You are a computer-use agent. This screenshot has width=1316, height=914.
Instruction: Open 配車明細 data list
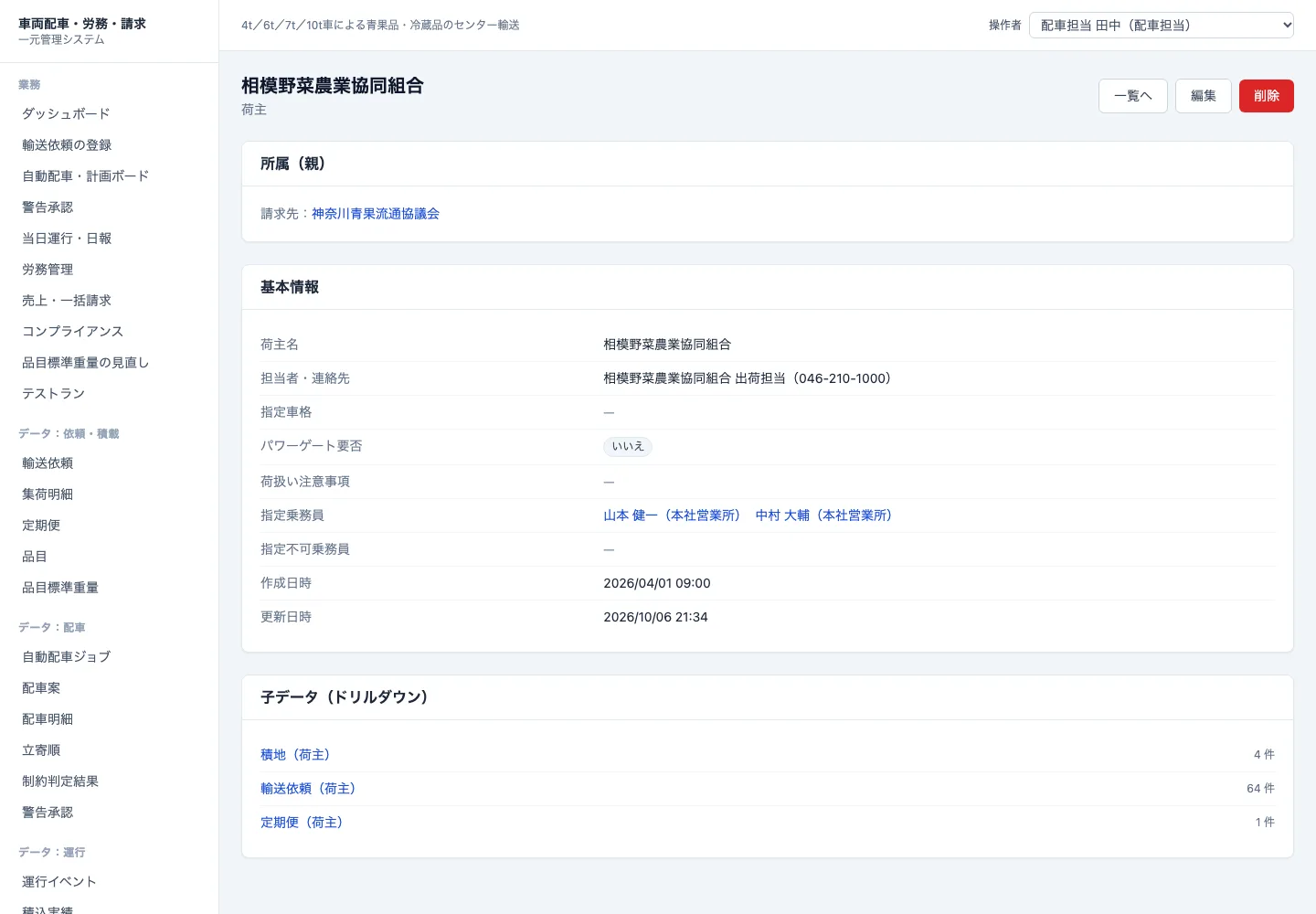click(48, 719)
